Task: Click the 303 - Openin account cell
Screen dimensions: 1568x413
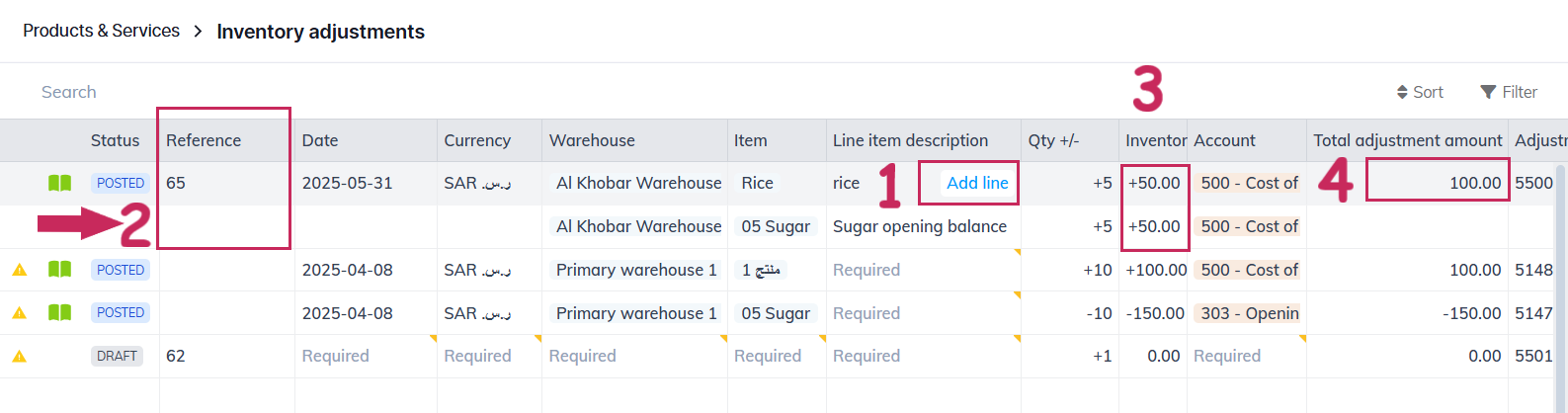Action: click(1249, 313)
